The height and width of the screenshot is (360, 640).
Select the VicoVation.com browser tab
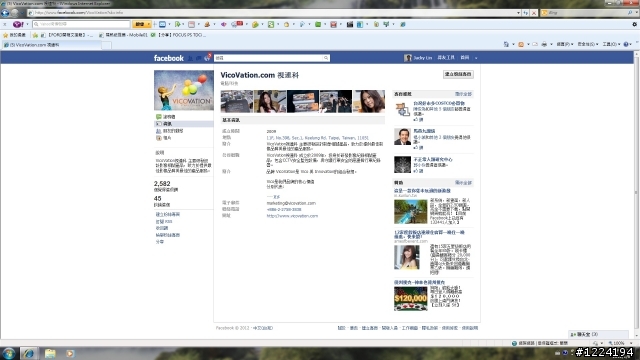pyautogui.click(x=51, y=45)
